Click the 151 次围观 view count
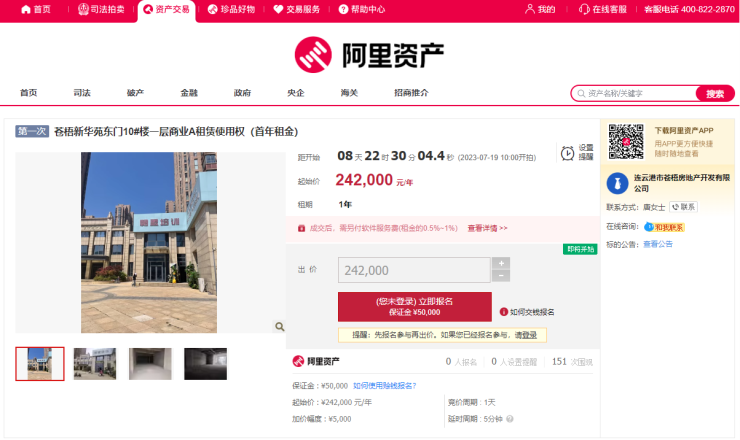 (572, 362)
